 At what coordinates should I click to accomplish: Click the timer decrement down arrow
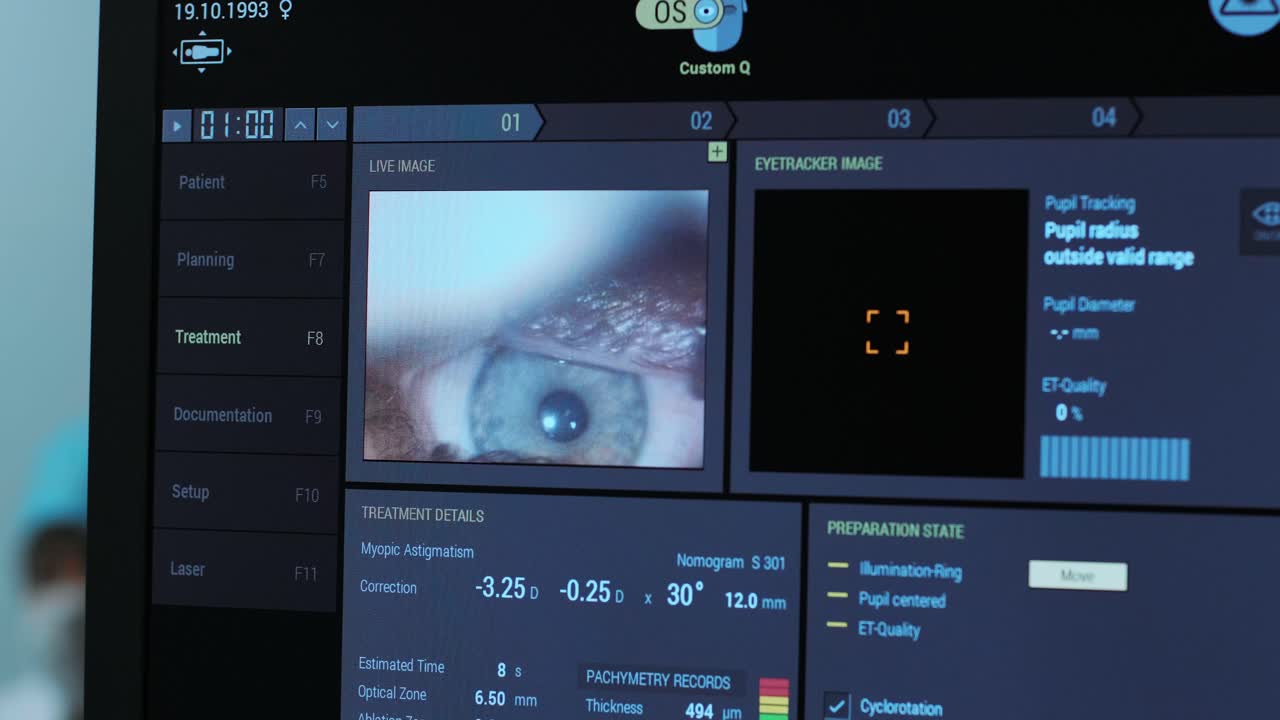coord(331,124)
